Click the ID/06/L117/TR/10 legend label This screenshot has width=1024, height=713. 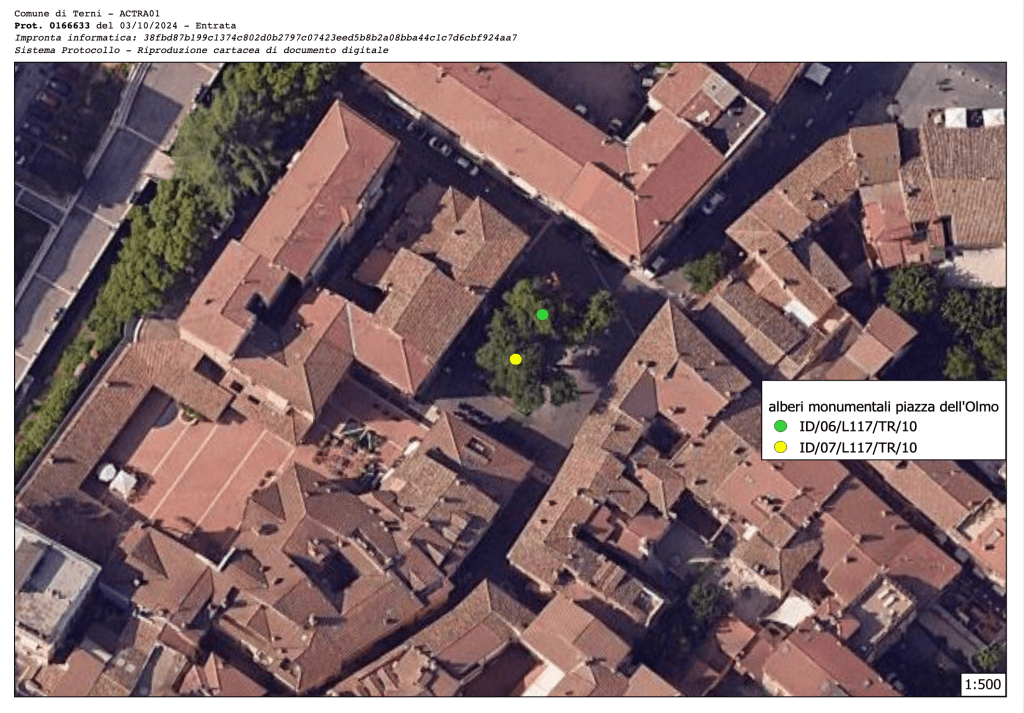pyautogui.click(x=858, y=427)
